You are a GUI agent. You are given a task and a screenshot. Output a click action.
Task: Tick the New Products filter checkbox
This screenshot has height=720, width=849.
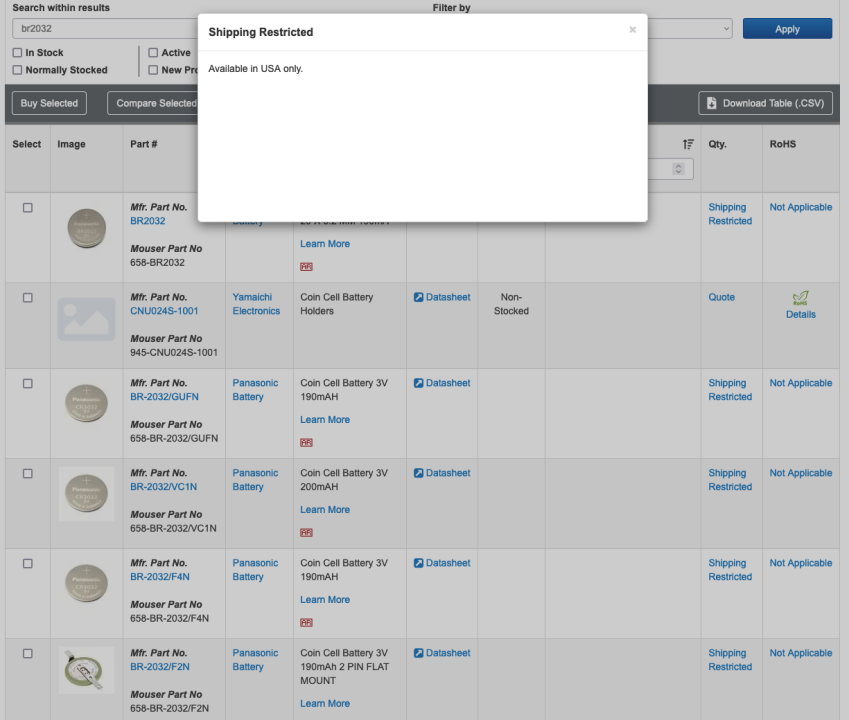pos(153,70)
